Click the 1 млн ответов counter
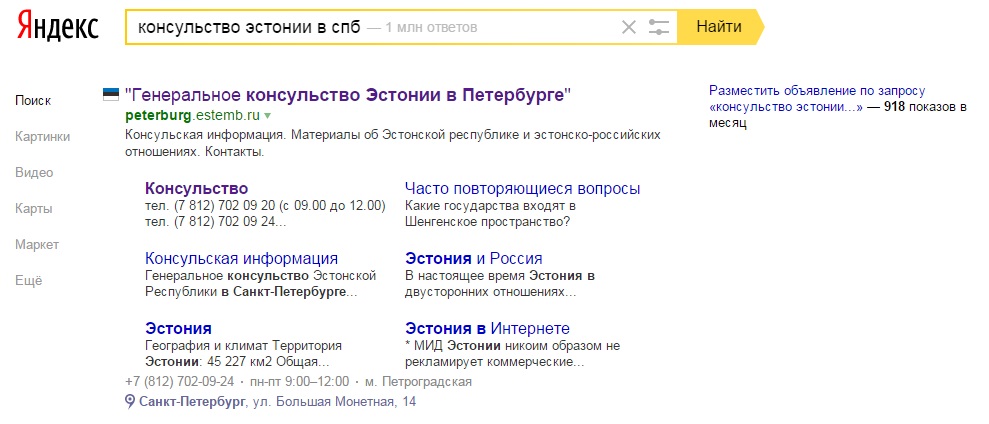 (430, 28)
